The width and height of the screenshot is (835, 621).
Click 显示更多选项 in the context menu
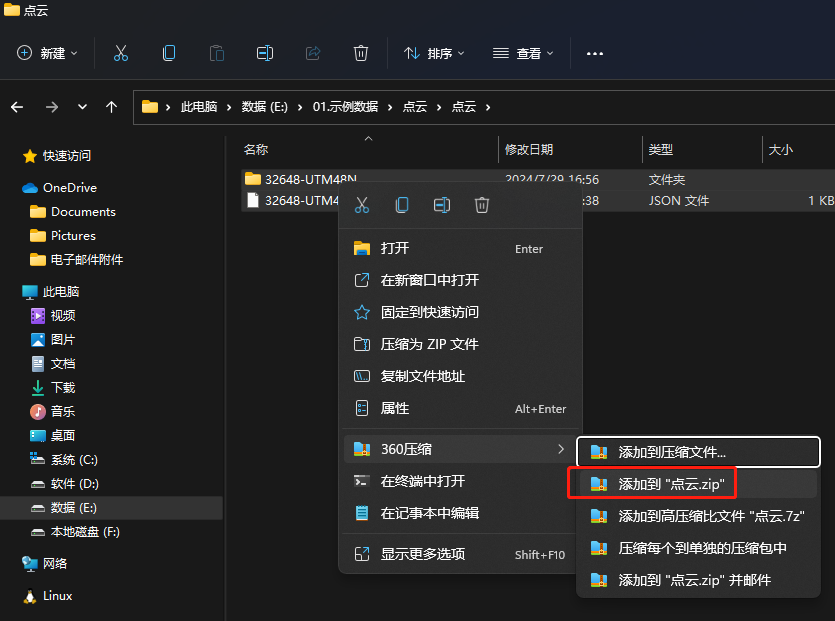422,554
